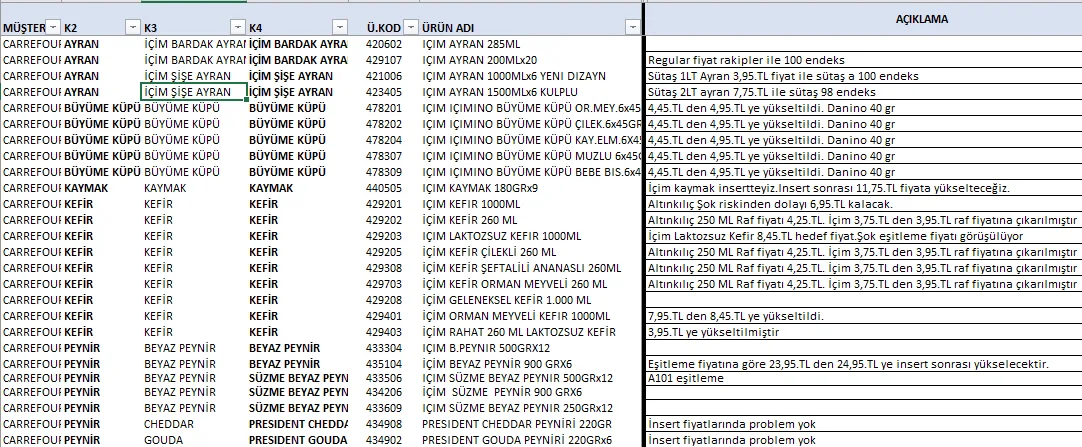Image resolution: width=1082 pixels, height=447 pixels.
Task: Click the outlined İÇİM ŞİŞE AYRAN active cell
Action: (x=194, y=92)
